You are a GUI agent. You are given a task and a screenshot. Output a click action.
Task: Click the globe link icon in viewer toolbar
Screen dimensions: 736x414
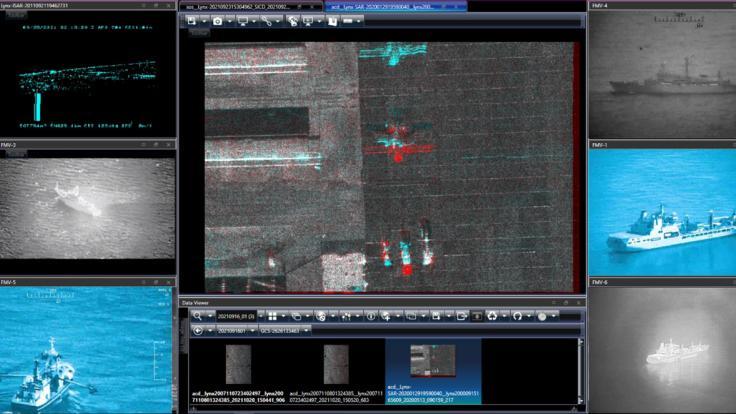coord(292,21)
